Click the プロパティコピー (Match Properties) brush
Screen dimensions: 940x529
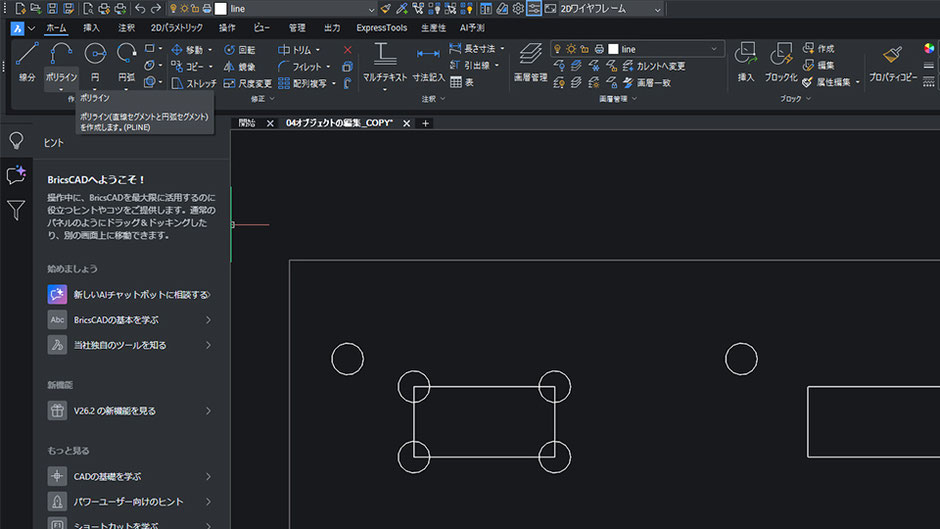[893, 62]
